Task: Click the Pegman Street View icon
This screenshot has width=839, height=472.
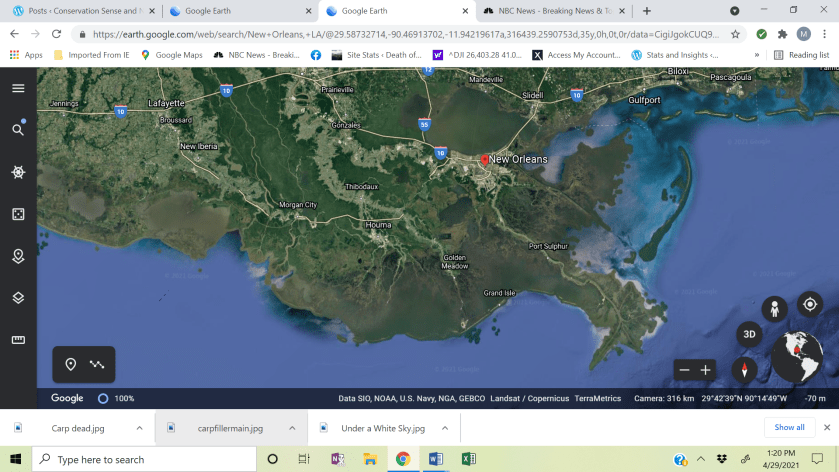Action: 772,308
